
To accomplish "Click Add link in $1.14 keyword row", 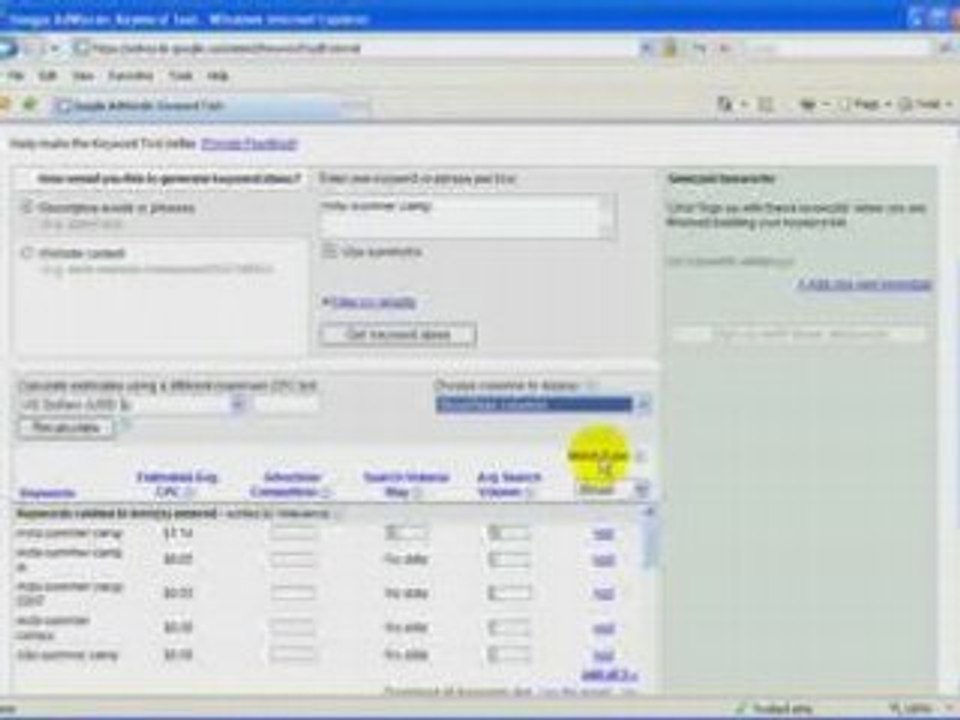I will pos(604,534).
